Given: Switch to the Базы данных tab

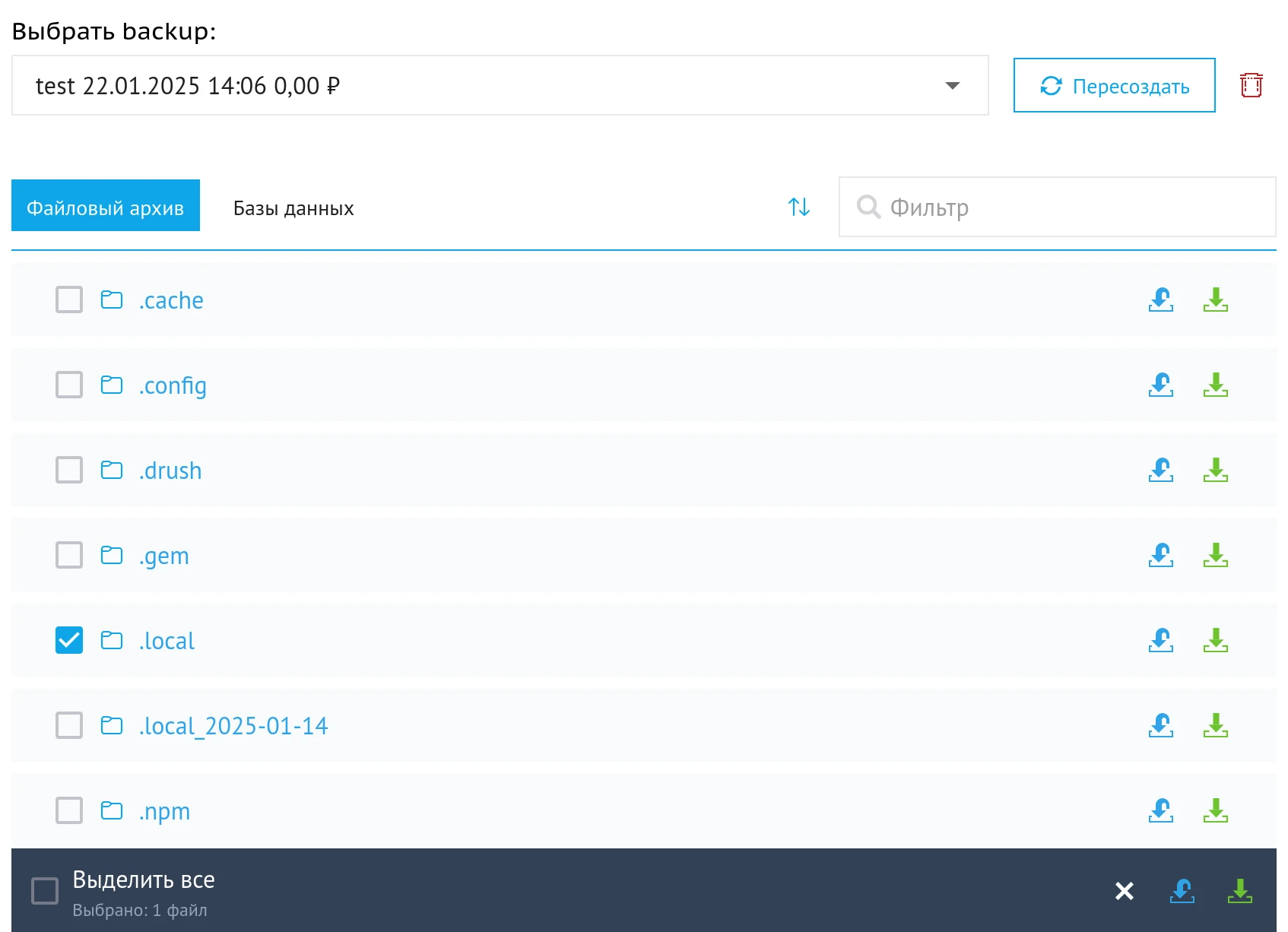Looking at the screenshot, I should 293,208.
